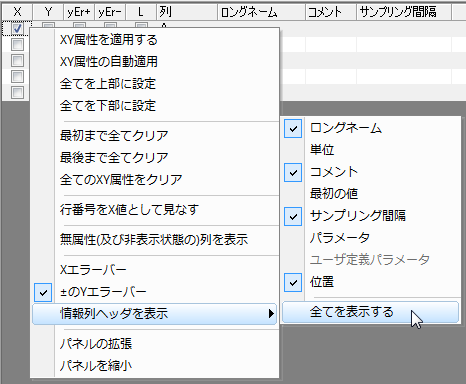Toggle the checked X checkbox in the first row
Image resolution: width=466 pixels, height=384 pixels.
[x=17, y=28]
